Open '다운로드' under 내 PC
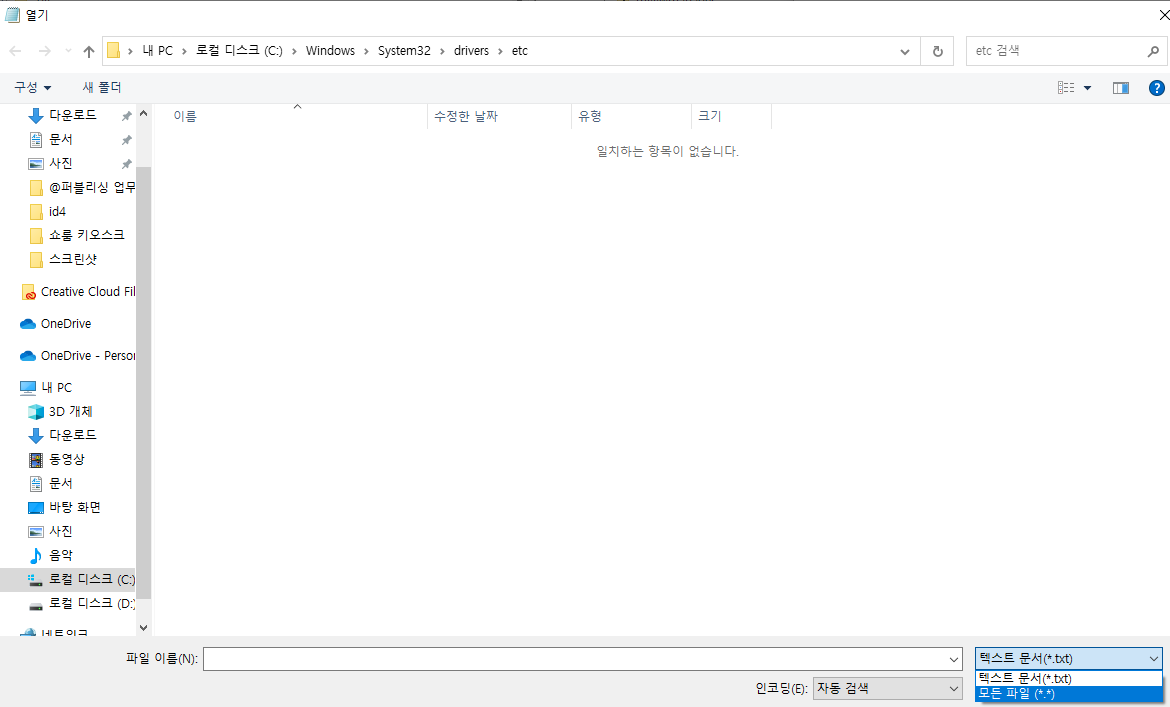The height and width of the screenshot is (707, 1170). (x=72, y=435)
